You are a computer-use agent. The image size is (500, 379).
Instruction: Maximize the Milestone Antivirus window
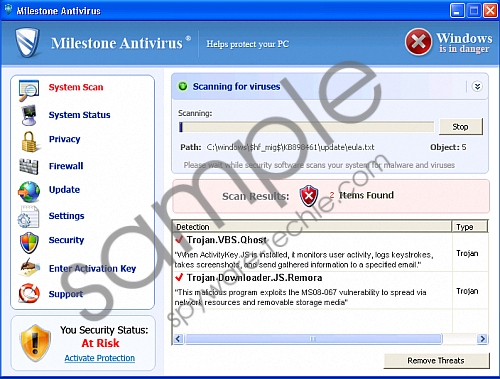(474, 10)
